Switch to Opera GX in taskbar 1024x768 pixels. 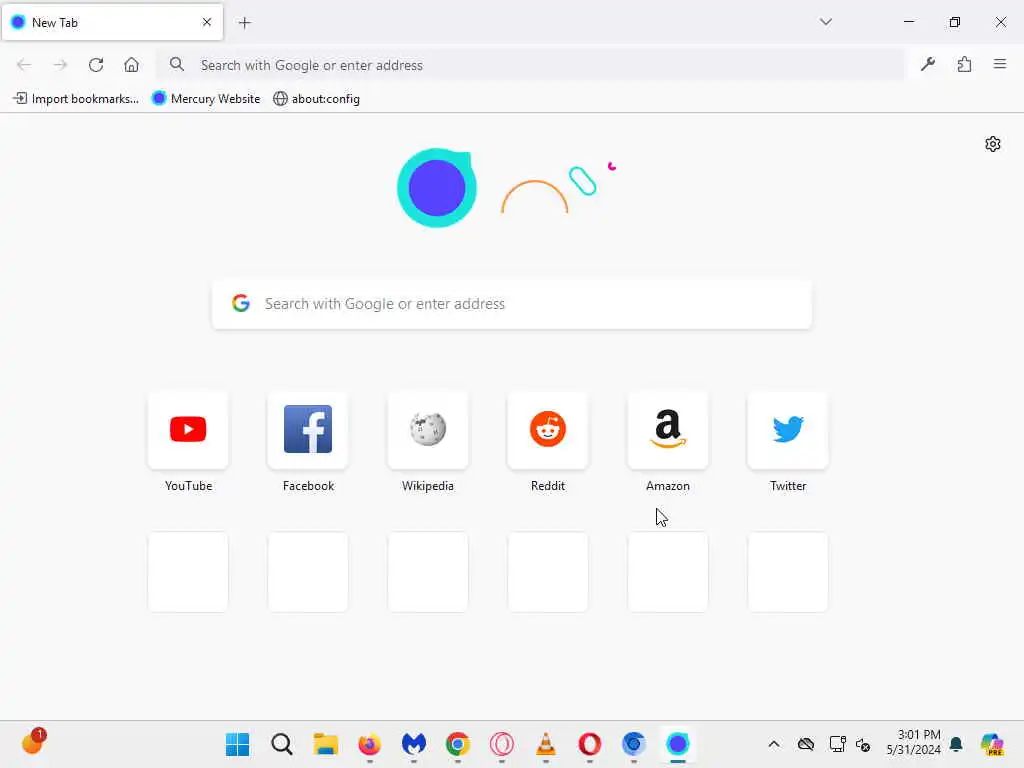502,744
